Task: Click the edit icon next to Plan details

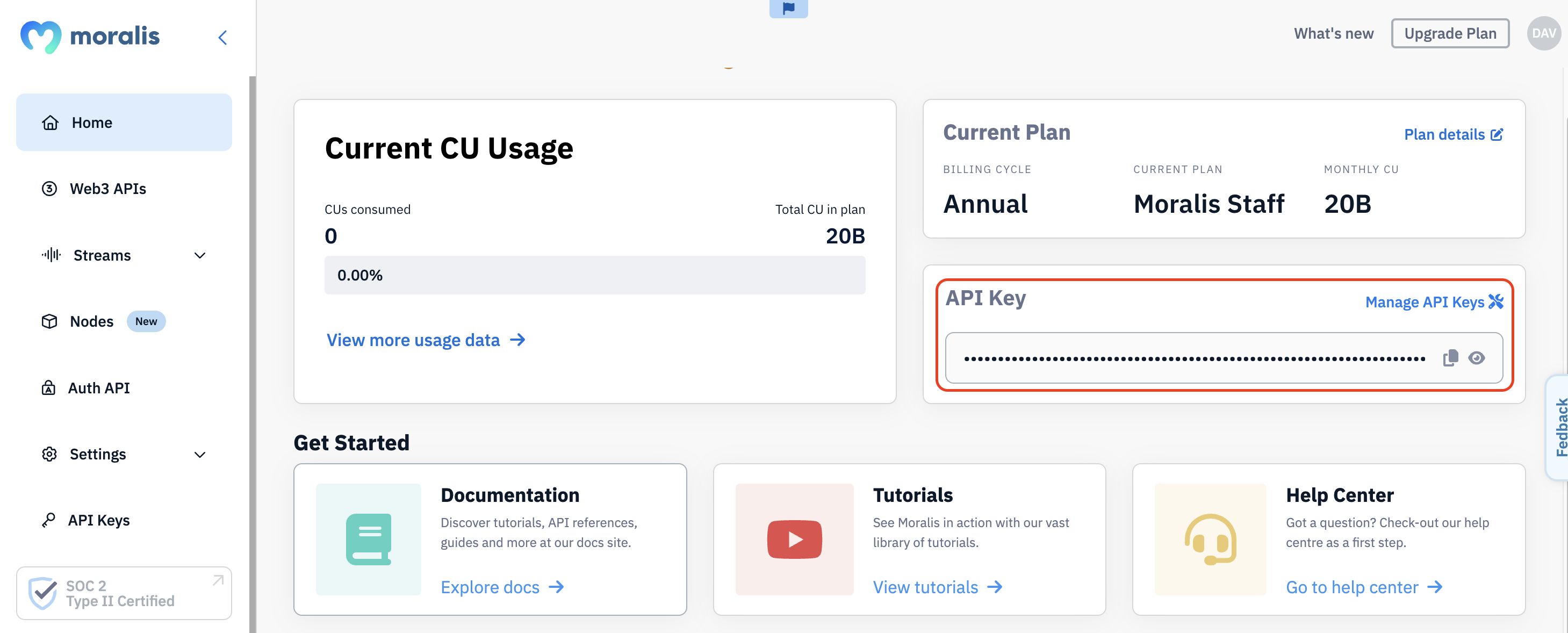Action: point(1497,134)
